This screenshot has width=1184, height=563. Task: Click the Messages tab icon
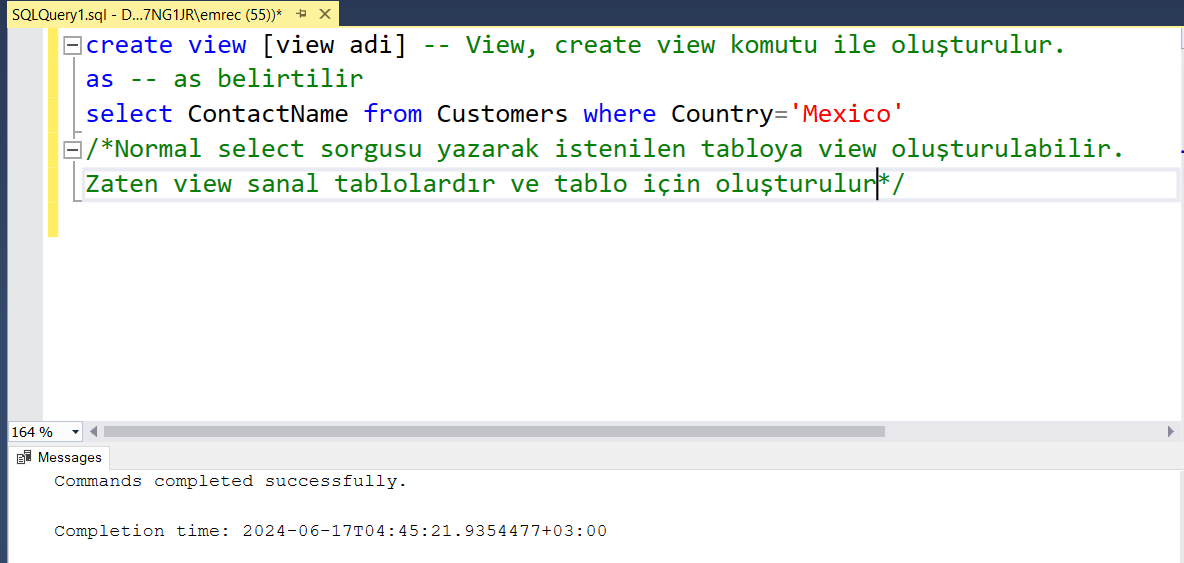[25, 457]
